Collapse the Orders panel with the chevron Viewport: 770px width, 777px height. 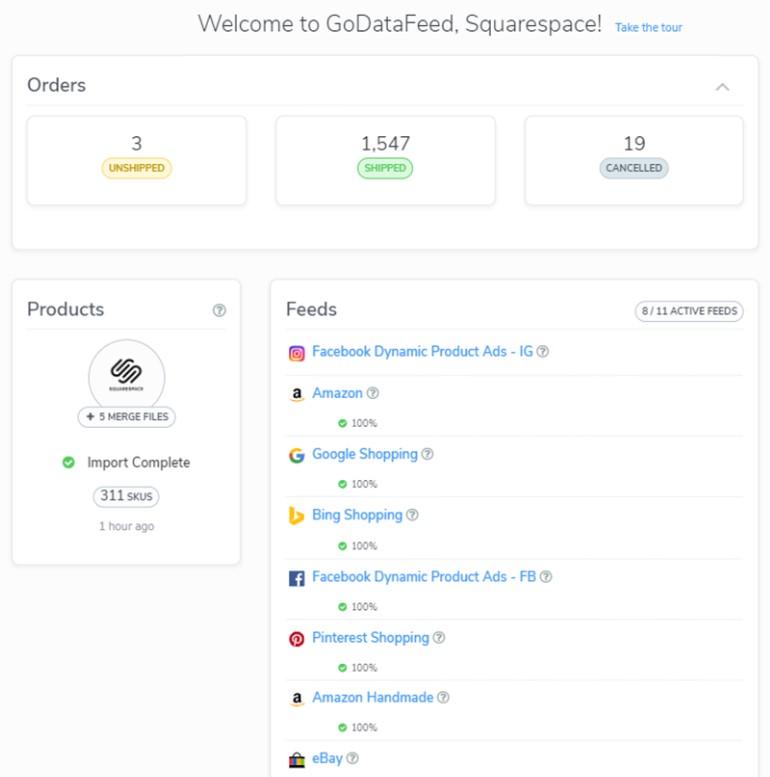(x=722, y=87)
